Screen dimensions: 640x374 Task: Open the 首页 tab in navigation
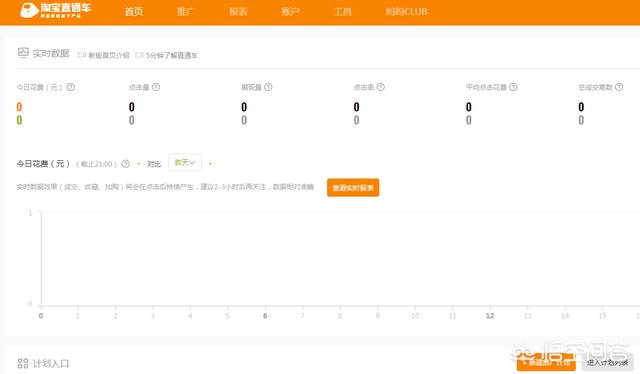tap(134, 11)
